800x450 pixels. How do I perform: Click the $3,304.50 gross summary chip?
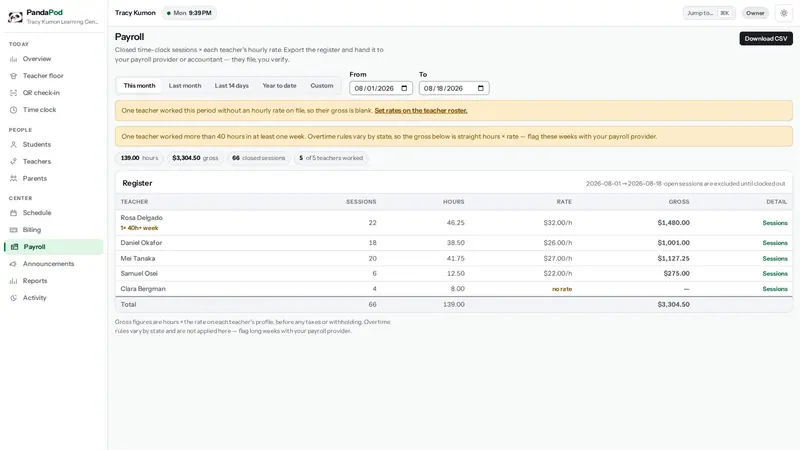click(x=195, y=158)
